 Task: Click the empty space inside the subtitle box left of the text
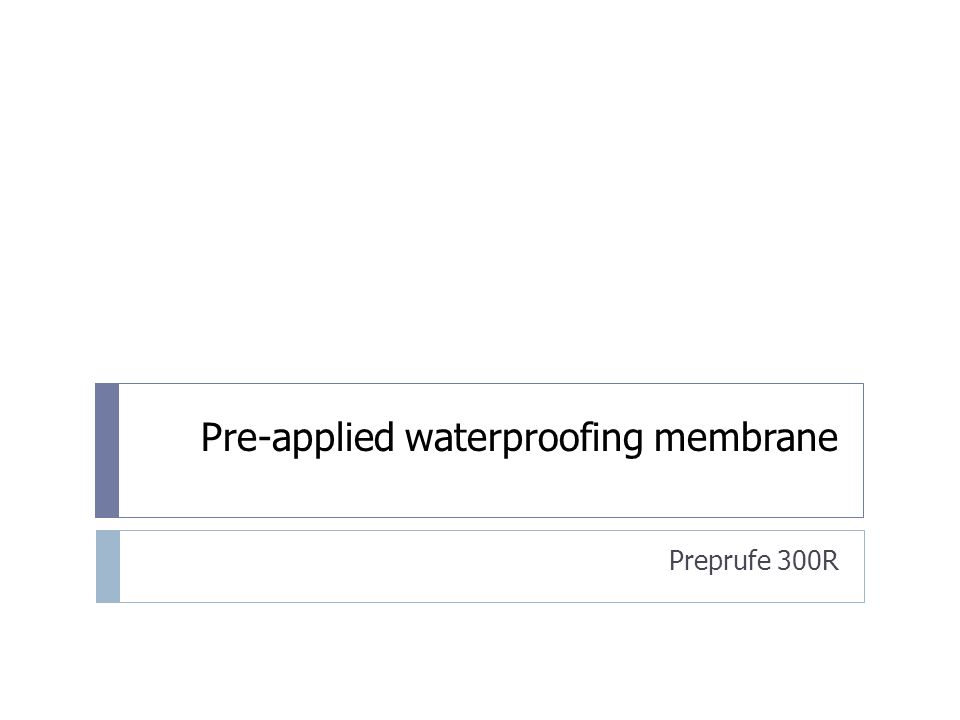(x=392, y=566)
